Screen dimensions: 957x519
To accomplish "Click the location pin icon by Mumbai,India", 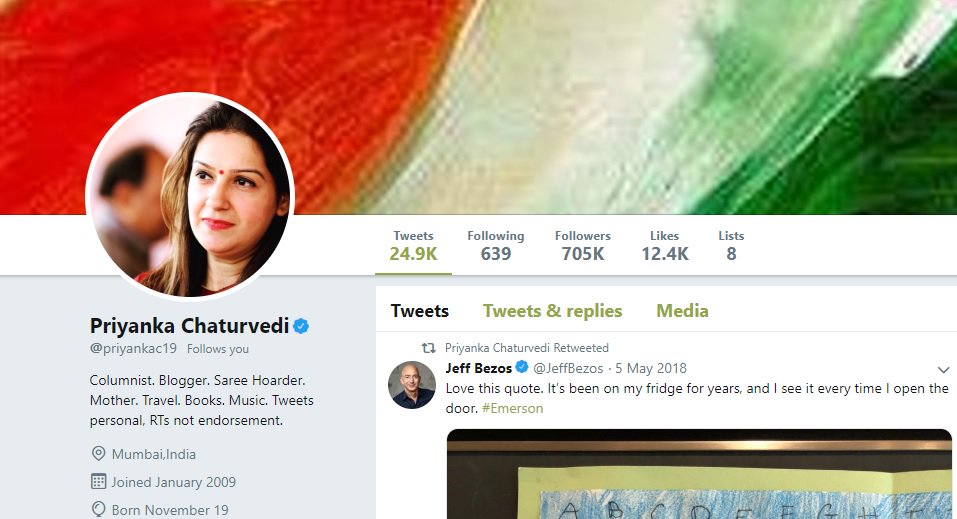I will pos(98,454).
